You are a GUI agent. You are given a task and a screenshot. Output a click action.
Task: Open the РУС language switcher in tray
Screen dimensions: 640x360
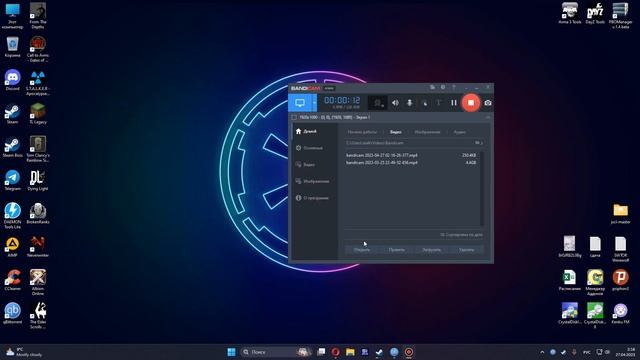click(x=587, y=352)
